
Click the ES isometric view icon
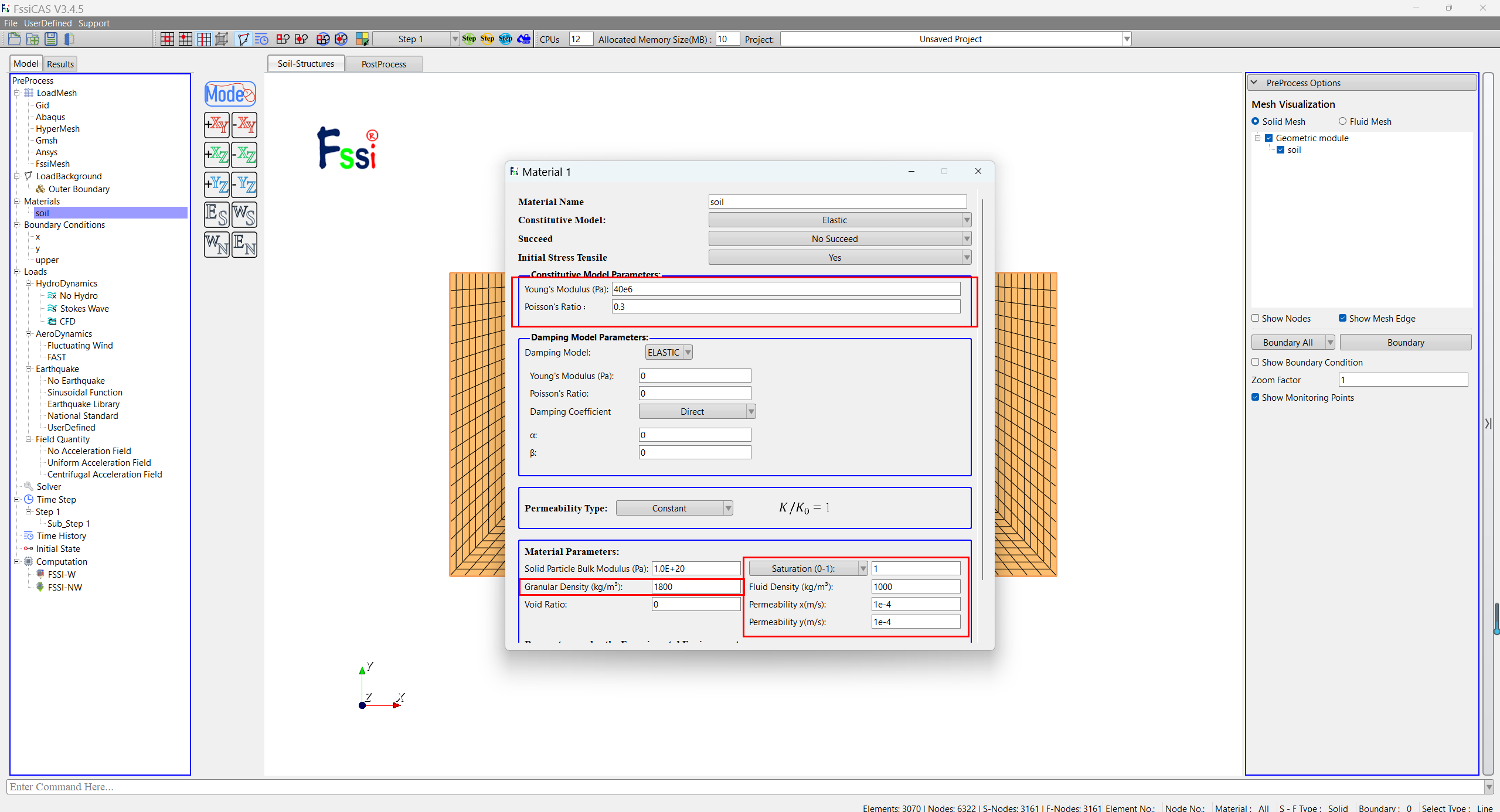click(x=217, y=214)
